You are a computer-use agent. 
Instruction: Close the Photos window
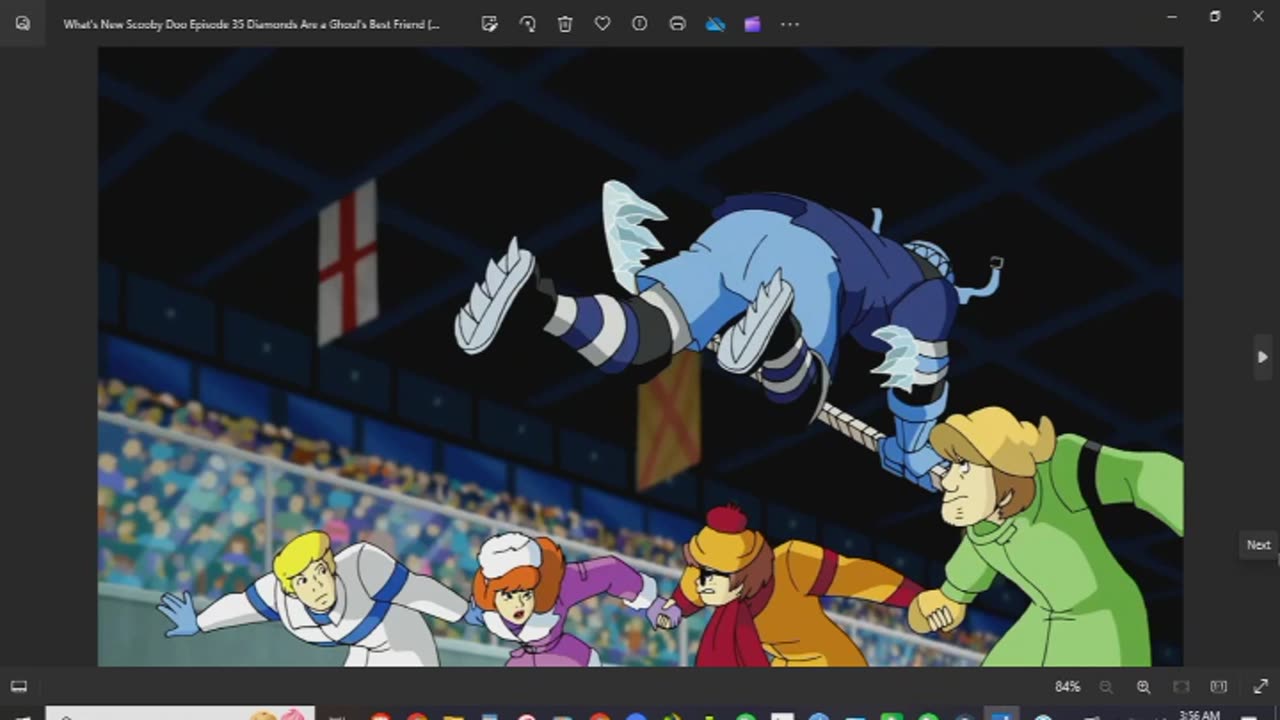click(x=1258, y=16)
